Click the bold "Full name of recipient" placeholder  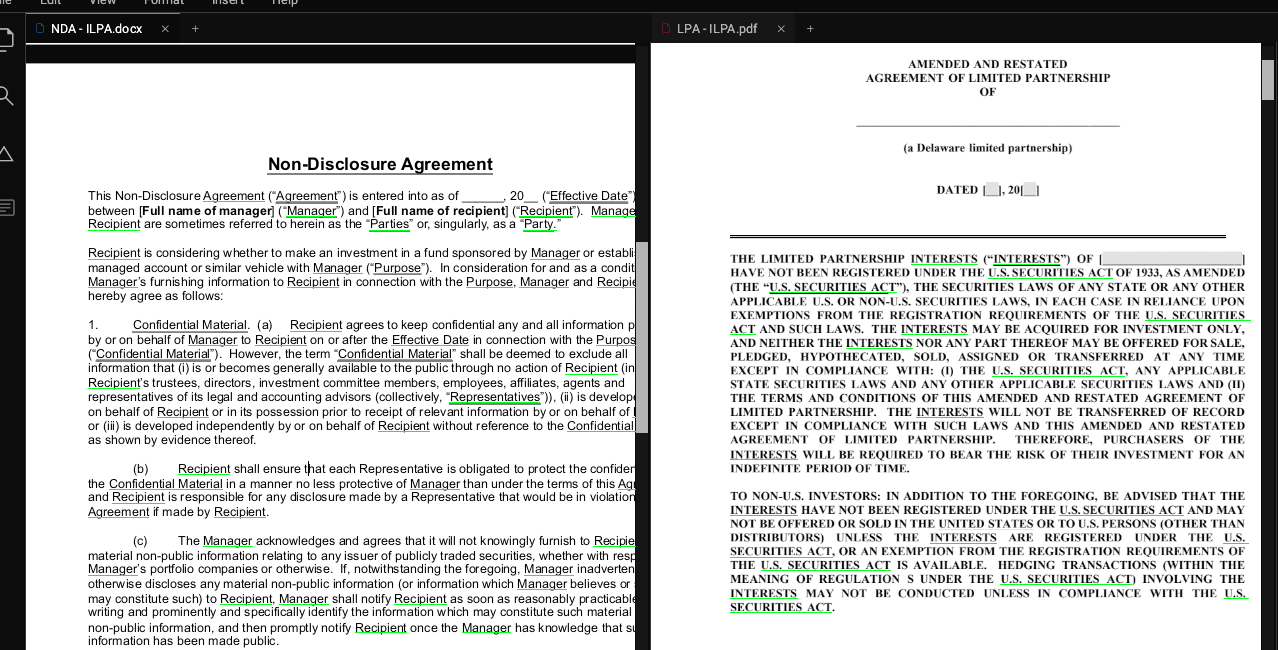click(440, 211)
